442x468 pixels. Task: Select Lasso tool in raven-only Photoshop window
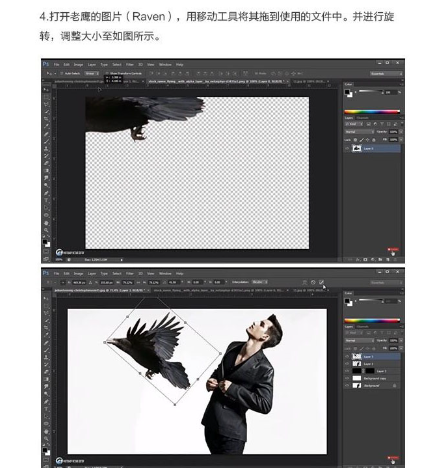(x=46, y=104)
